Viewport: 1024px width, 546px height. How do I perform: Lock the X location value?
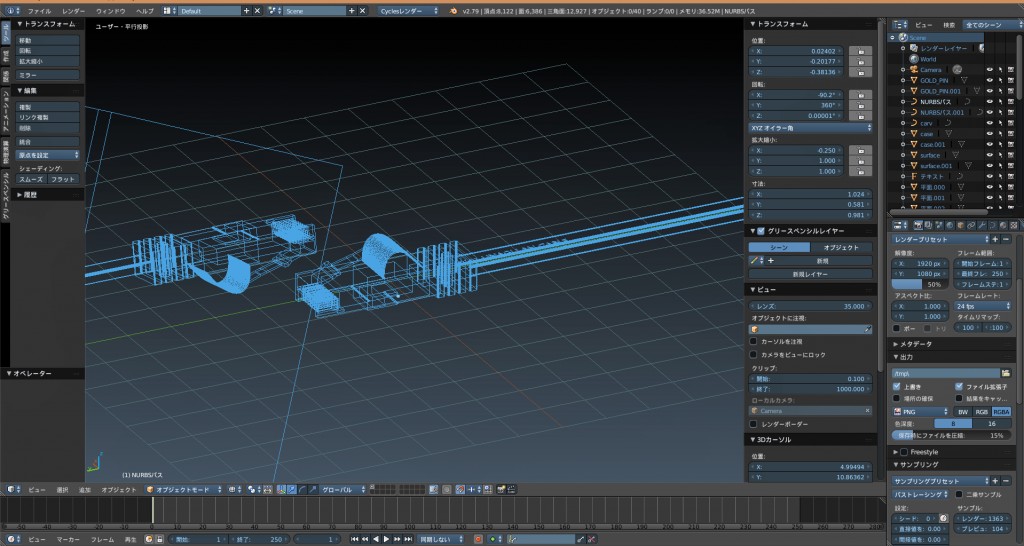tap(861, 50)
